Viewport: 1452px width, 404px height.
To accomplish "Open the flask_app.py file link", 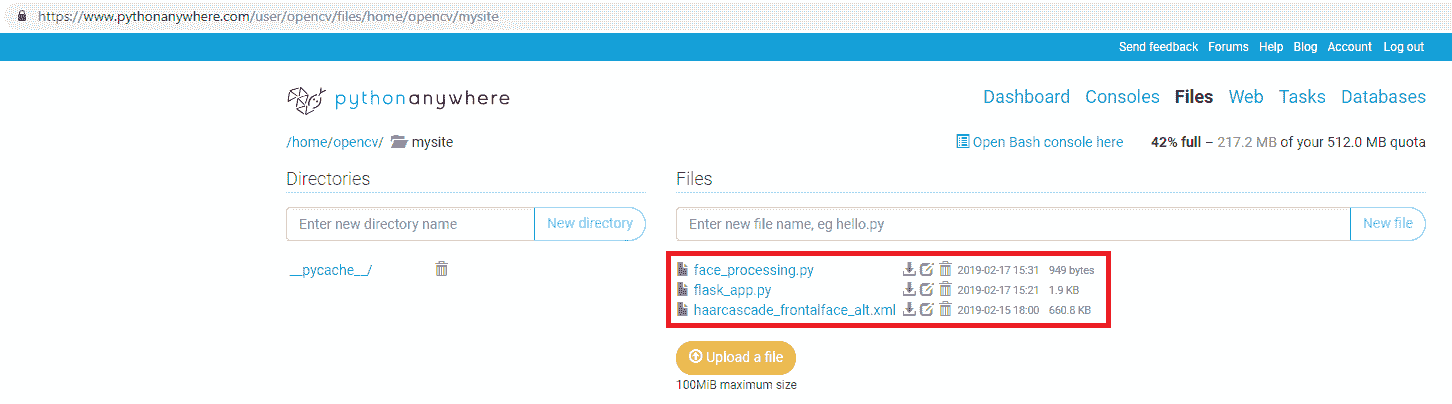I will click(732, 290).
